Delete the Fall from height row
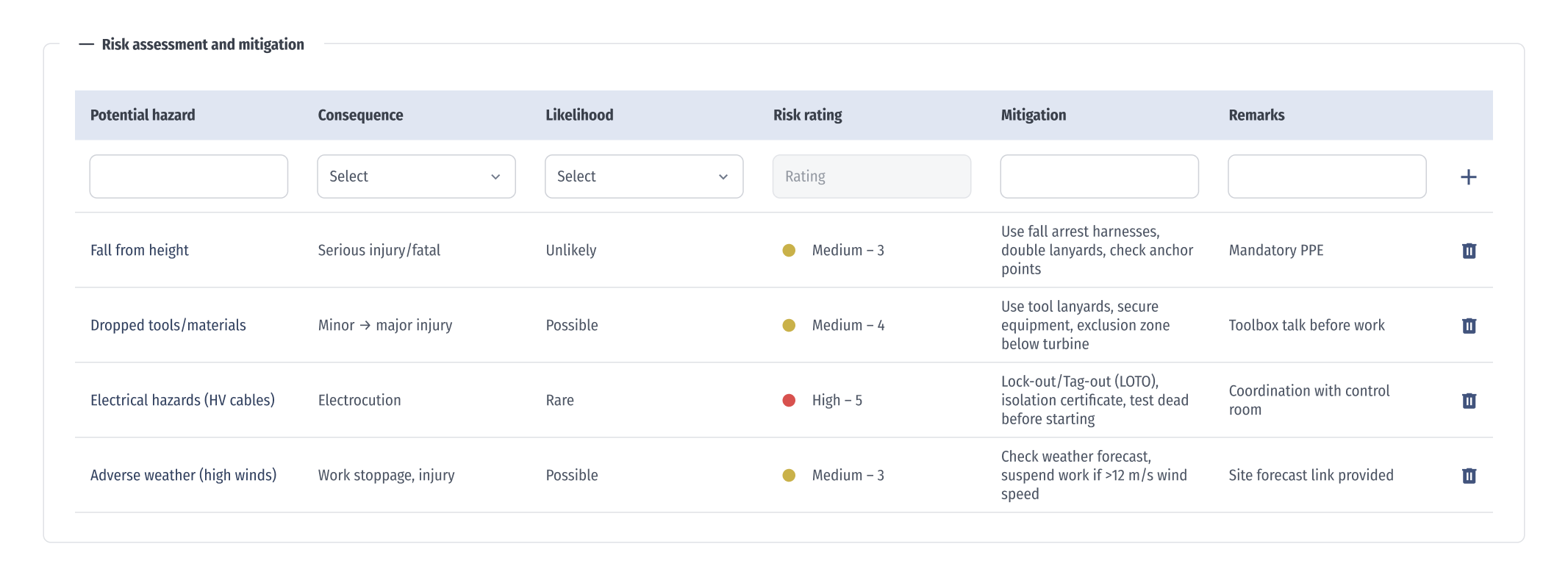This screenshot has width=1568, height=586. (1469, 251)
